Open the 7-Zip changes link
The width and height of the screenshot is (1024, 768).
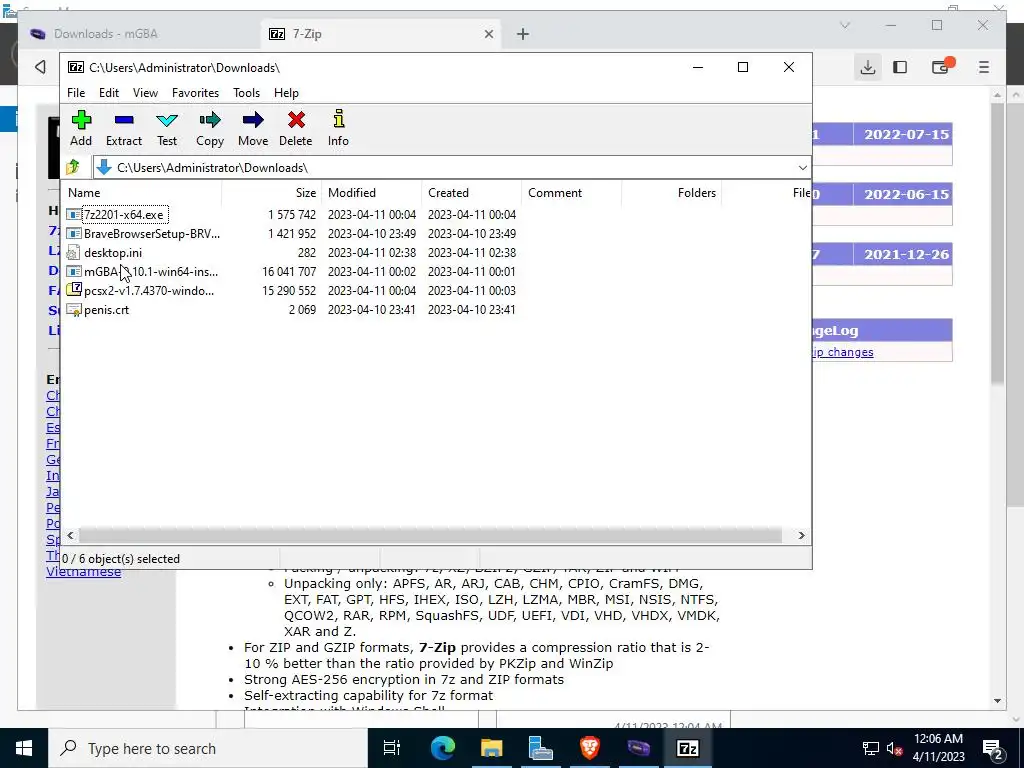(x=842, y=352)
